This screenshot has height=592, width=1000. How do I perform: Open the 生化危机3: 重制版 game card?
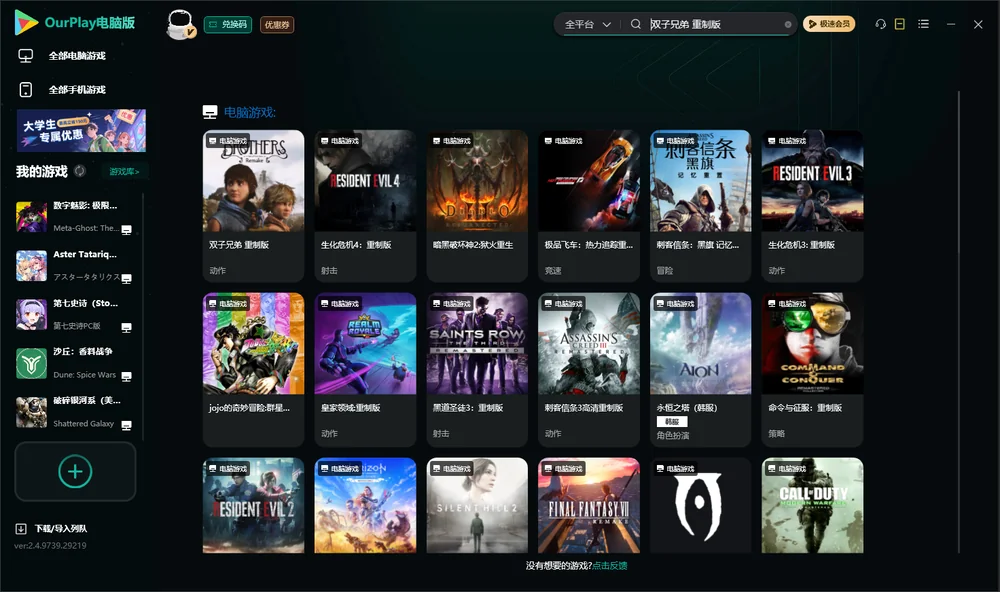812,205
